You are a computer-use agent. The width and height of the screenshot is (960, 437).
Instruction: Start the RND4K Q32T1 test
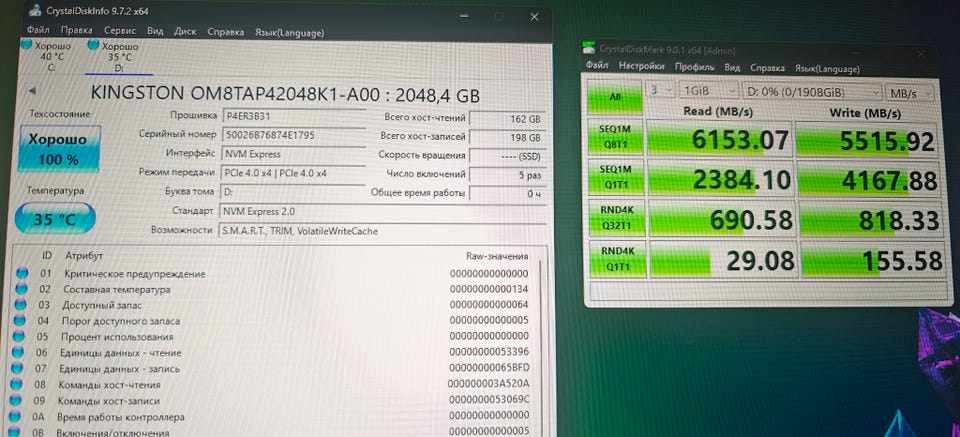point(617,217)
